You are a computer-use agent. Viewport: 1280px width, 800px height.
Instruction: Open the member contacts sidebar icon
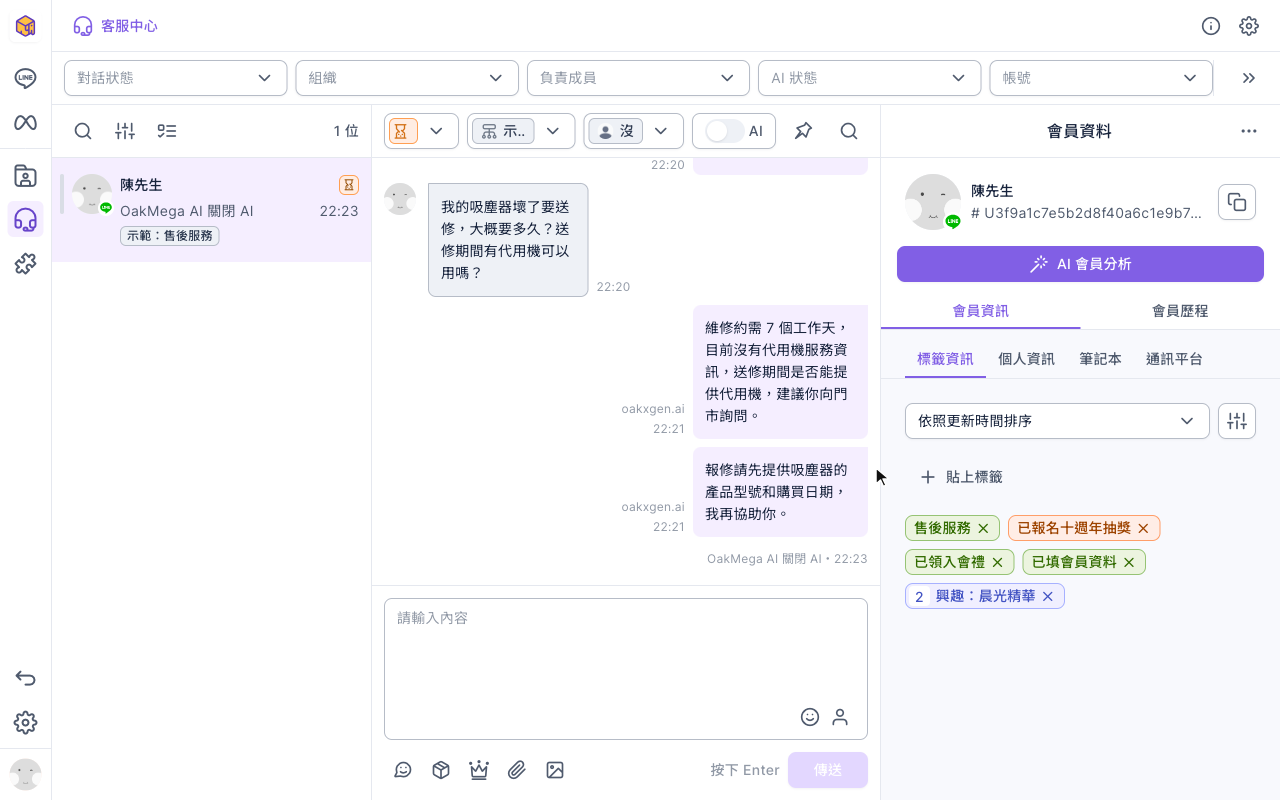(25, 176)
